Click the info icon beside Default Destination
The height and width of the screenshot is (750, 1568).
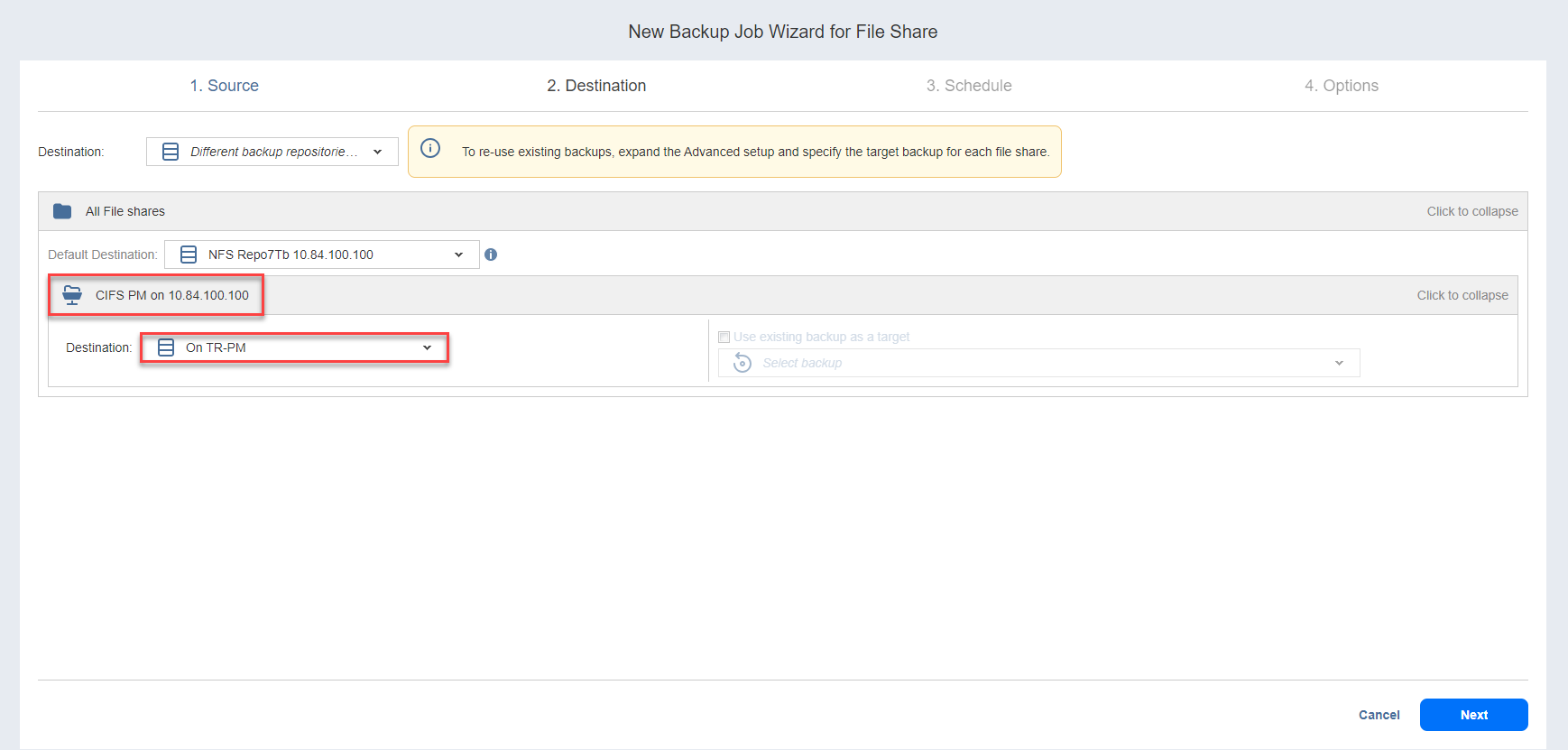click(x=491, y=255)
